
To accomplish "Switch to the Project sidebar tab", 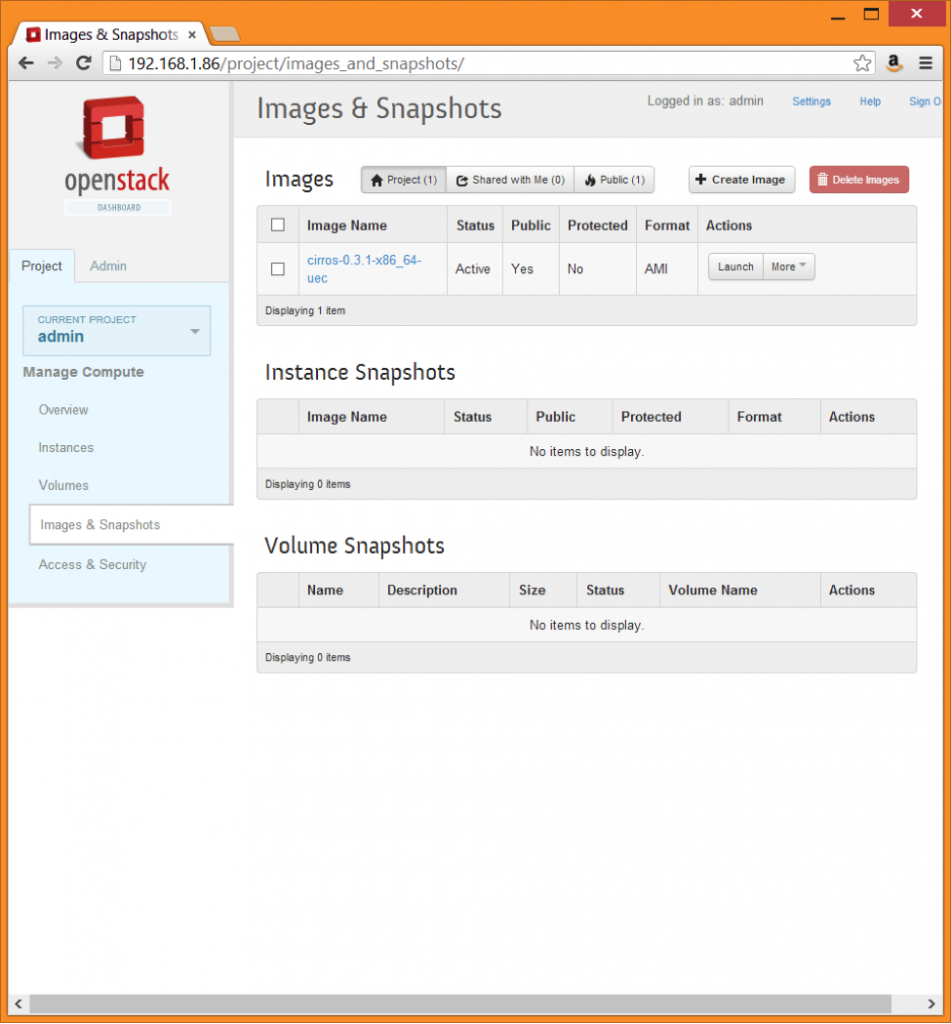I will click(x=42, y=266).
